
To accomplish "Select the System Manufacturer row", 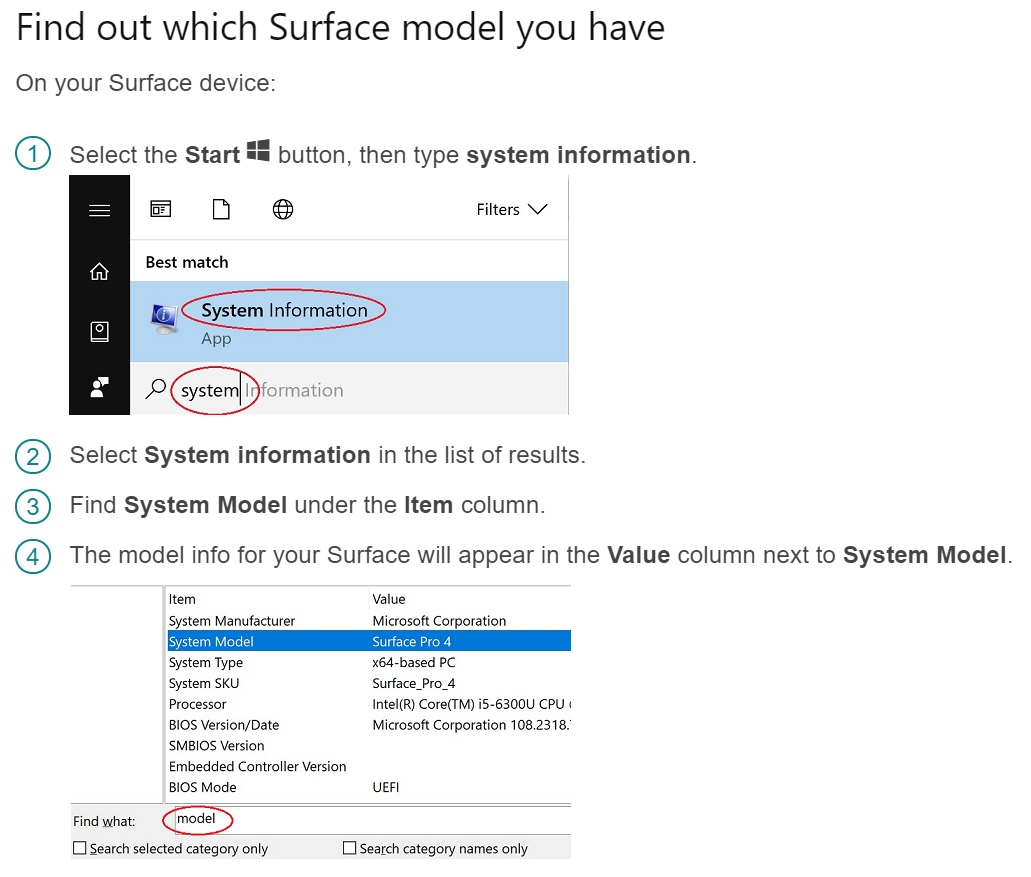I will pyautogui.click(x=369, y=620).
